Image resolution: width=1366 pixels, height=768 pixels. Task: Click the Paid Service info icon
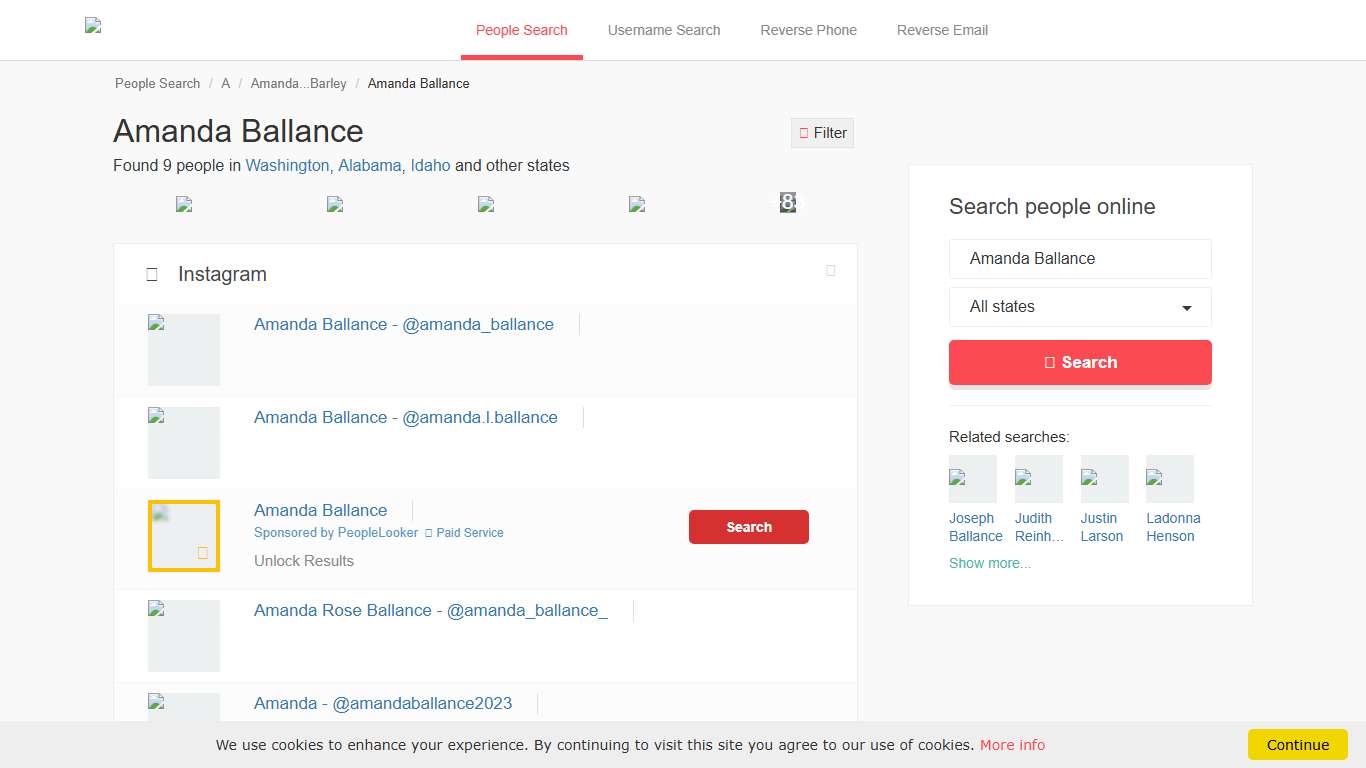click(430, 533)
